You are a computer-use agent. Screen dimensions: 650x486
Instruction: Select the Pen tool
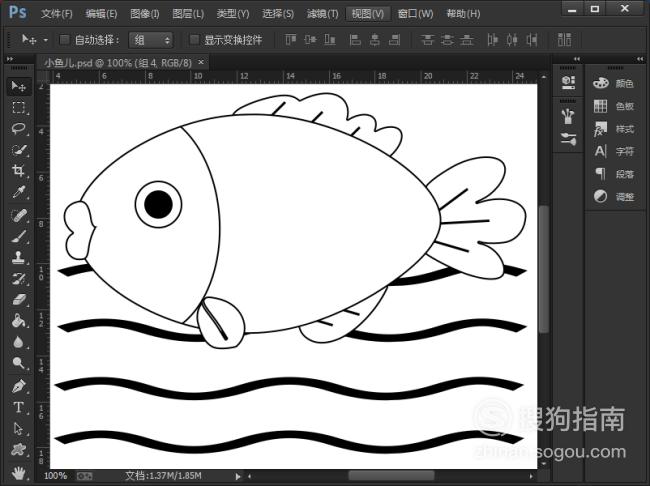(x=19, y=386)
